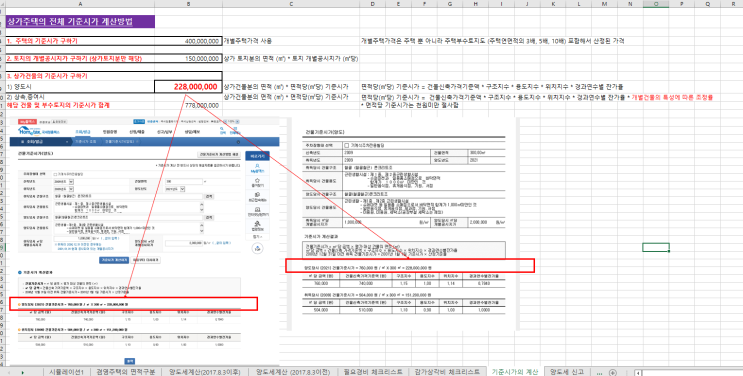
Task: Click the formula text '상가 토지분의 면적'
Action: pos(290,58)
